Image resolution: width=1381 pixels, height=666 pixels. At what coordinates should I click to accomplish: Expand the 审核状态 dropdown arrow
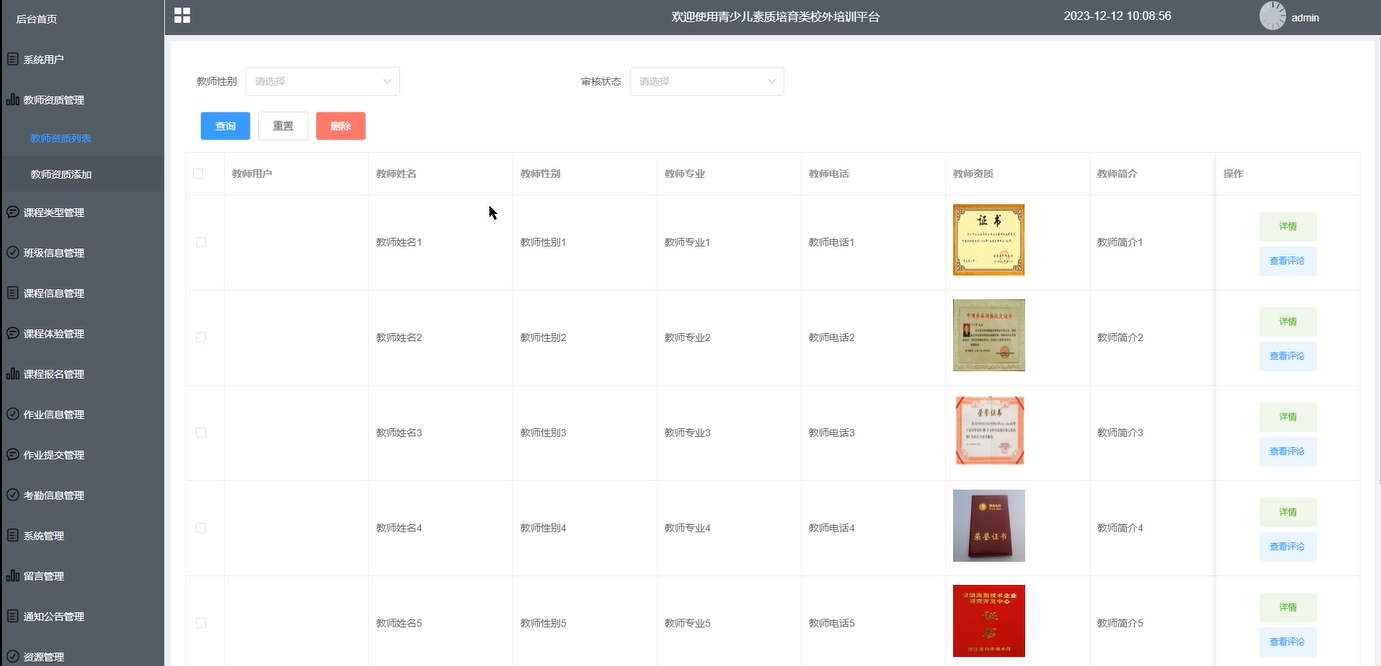click(x=771, y=81)
